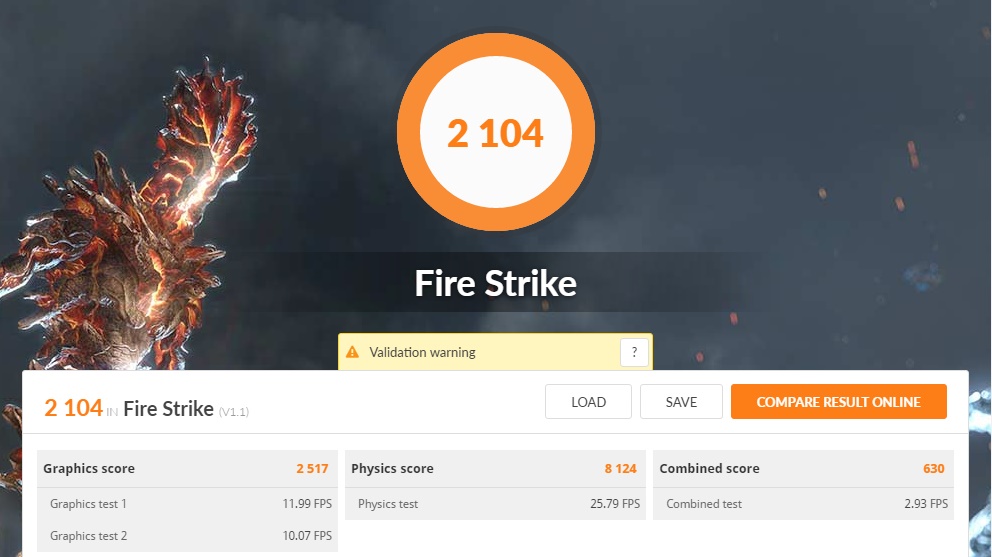Click the Combined test row
This screenshot has width=992, height=557.
[803, 504]
